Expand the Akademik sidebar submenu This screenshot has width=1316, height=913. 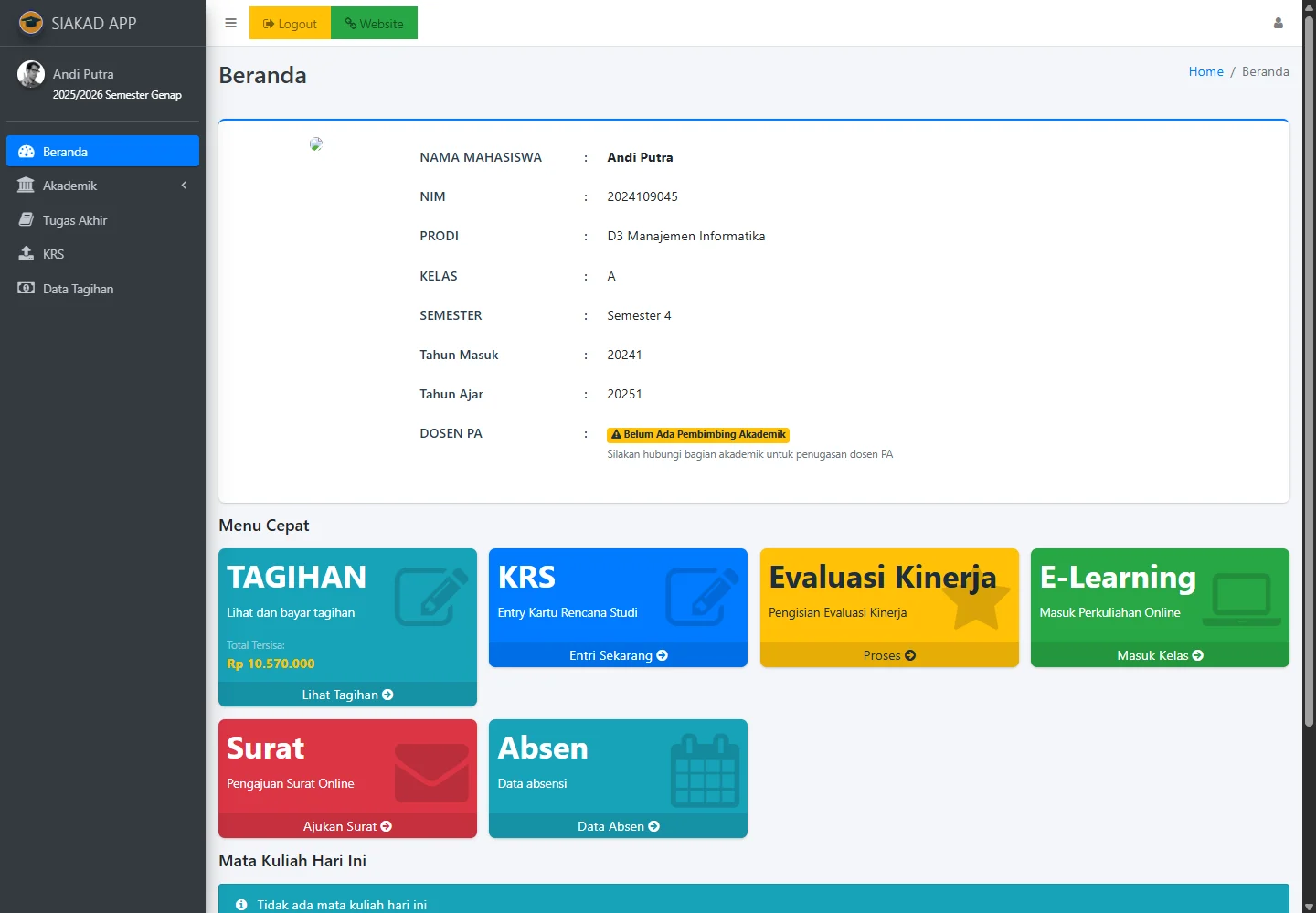(102, 186)
